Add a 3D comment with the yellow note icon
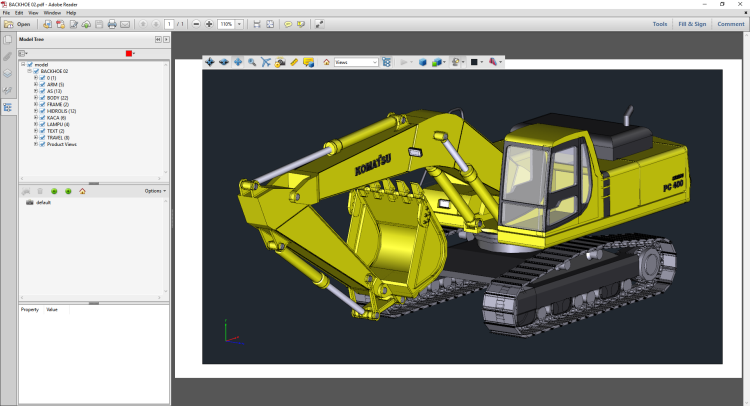Viewport: 750px width, 406px height. click(309, 62)
